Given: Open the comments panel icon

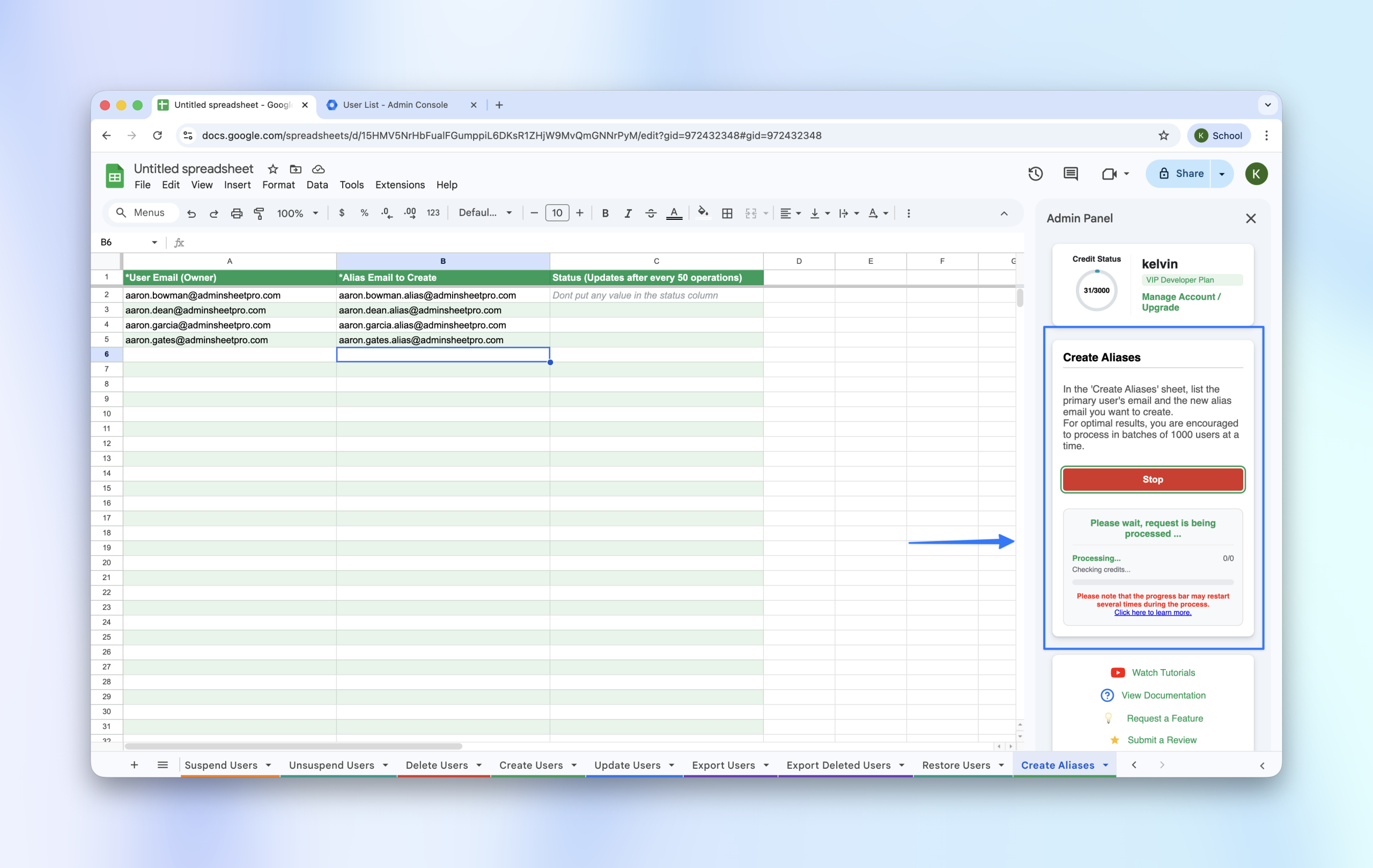Looking at the screenshot, I should (1070, 174).
